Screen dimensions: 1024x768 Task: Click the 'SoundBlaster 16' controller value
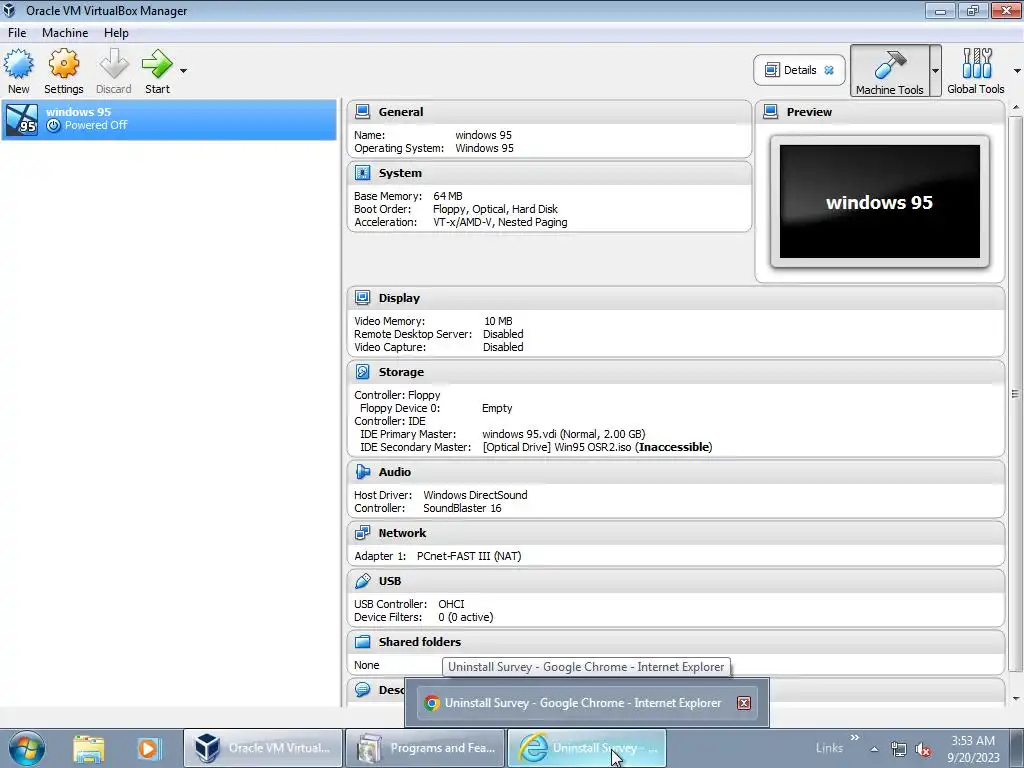[x=462, y=508]
